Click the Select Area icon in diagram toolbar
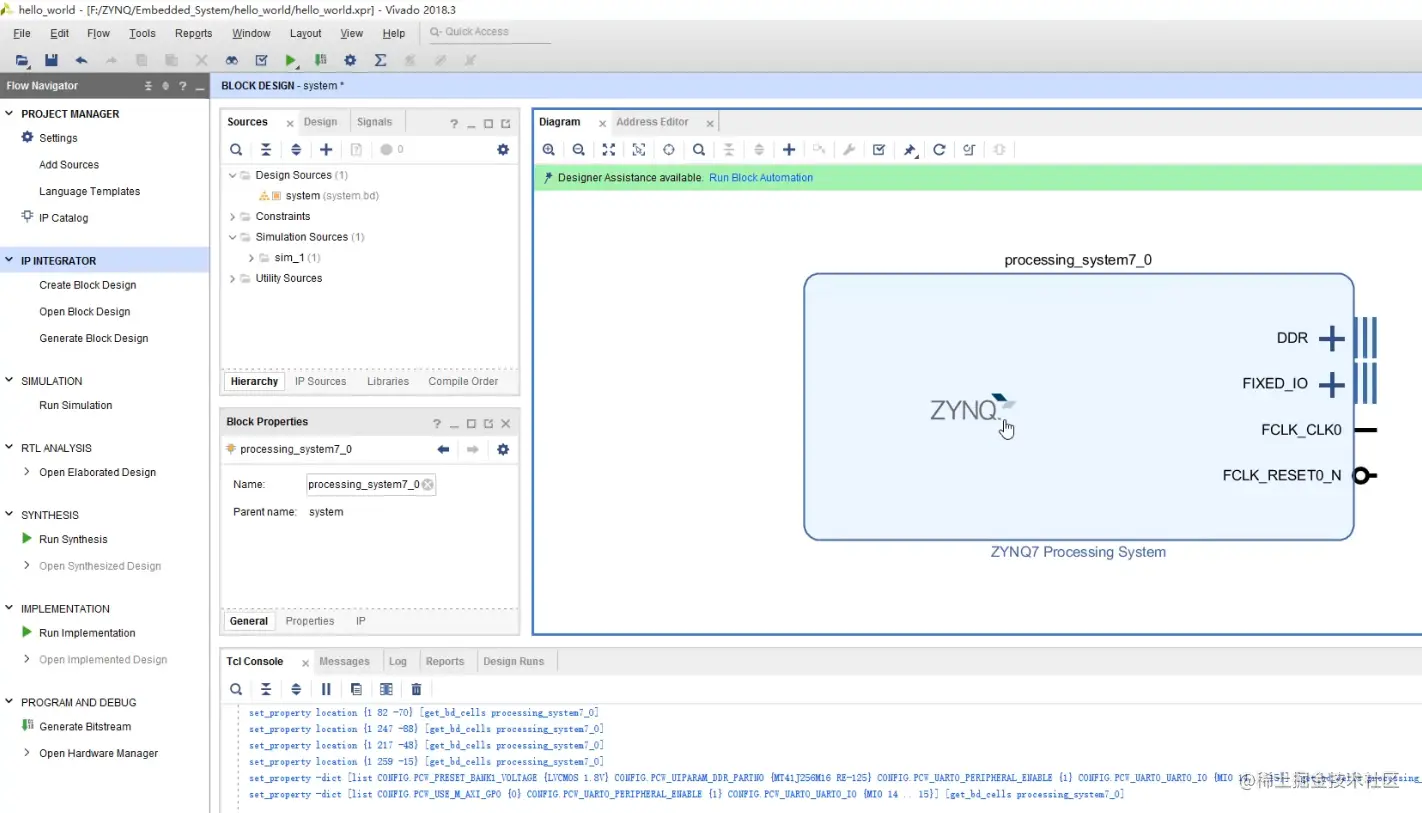 [639, 150]
